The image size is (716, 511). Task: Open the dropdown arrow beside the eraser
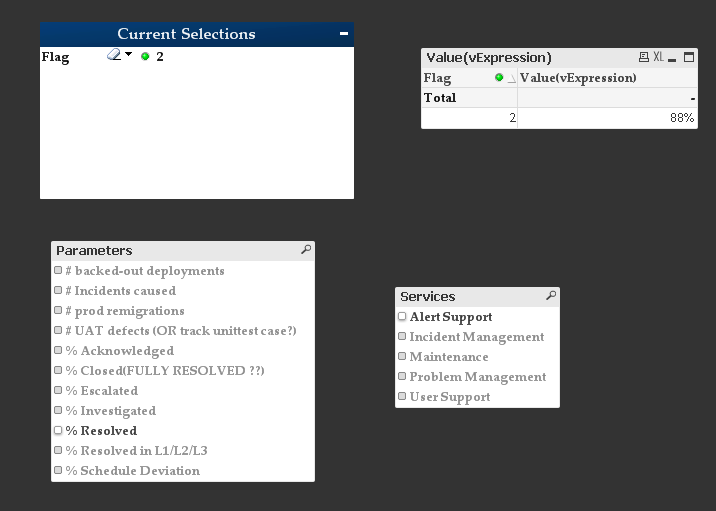pos(128,55)
